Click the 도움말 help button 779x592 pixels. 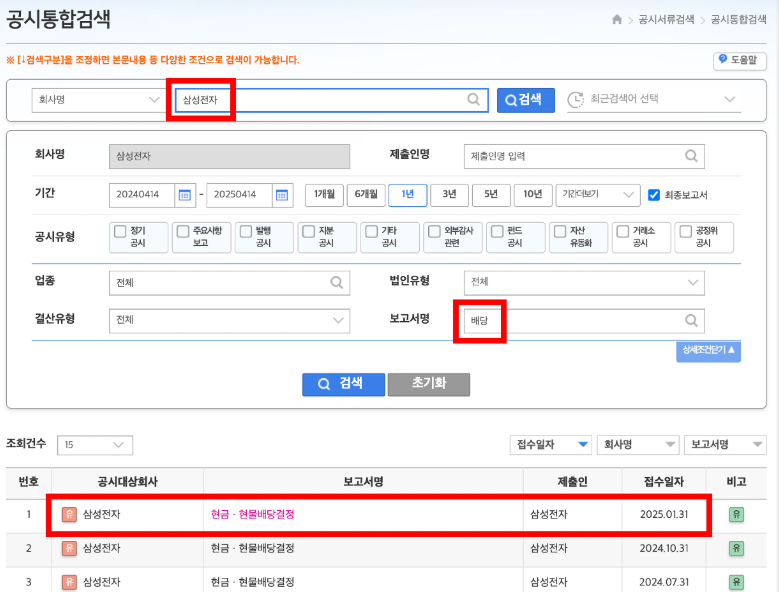pyautogui.click(x=740, y=61)
